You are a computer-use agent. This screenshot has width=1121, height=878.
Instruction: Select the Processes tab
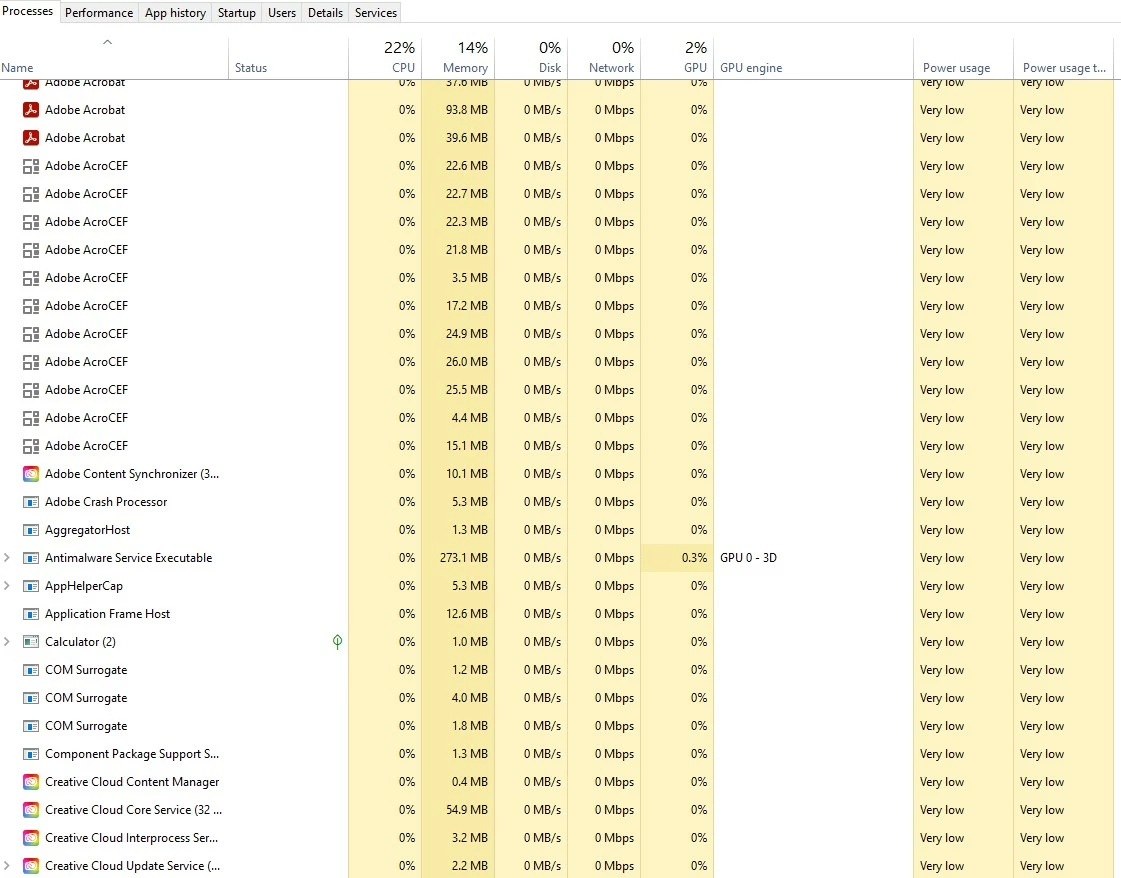pyautogui.click(x=28, y=11)
